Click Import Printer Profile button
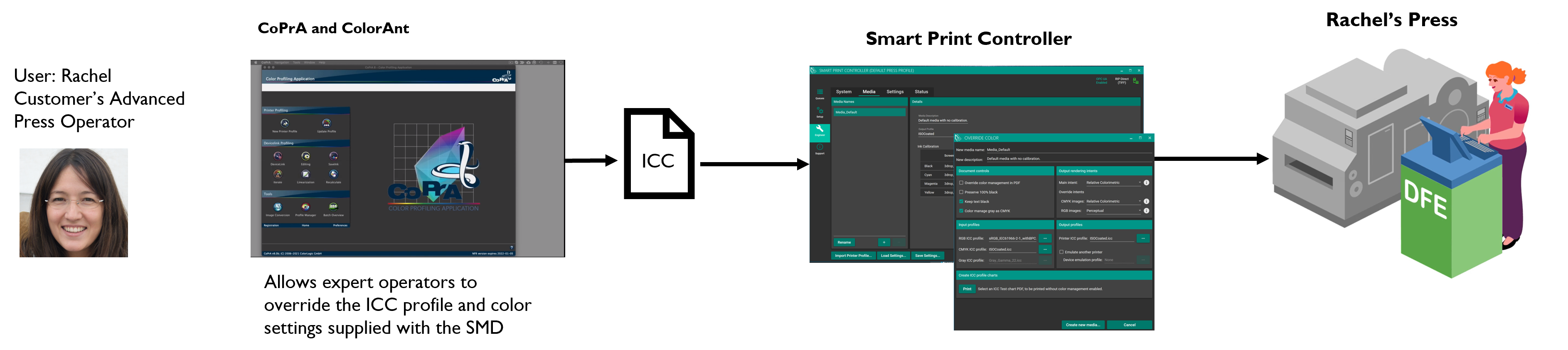The height and width of the screenshot is (350, 1568). click(x=853, y=256)
